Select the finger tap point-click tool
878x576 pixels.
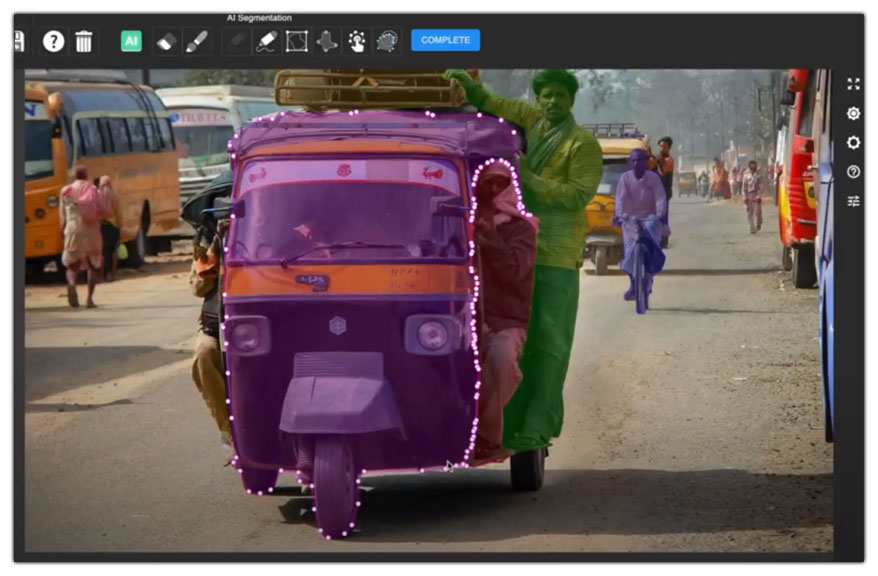point(357,41)
